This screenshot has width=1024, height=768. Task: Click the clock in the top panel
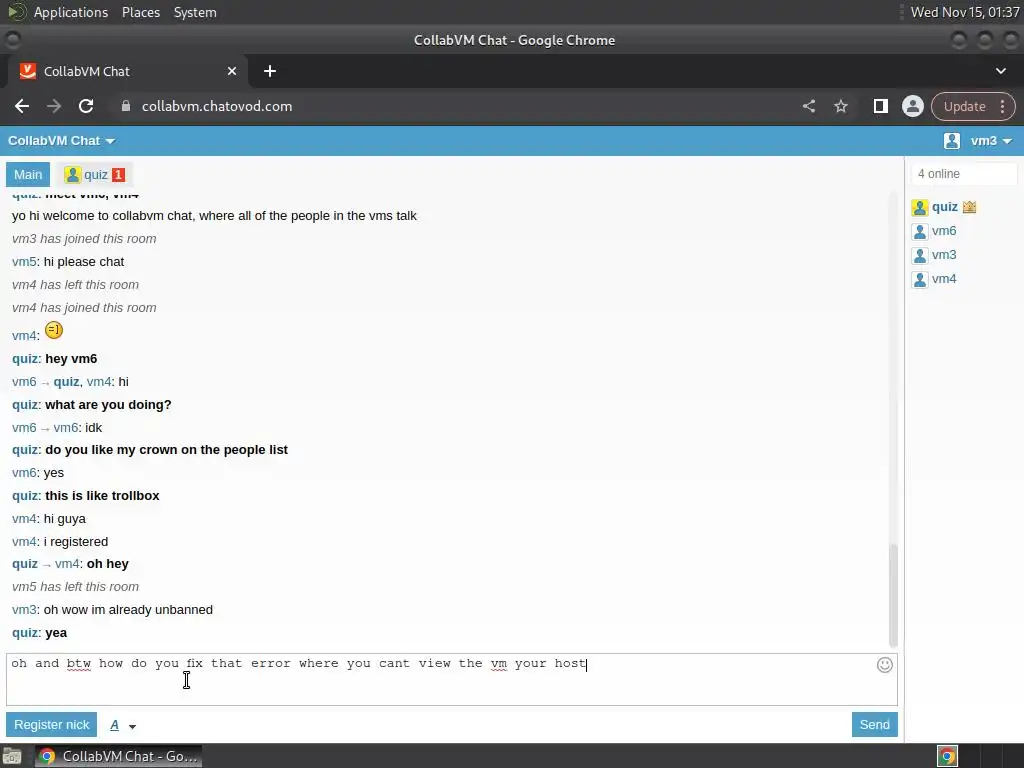pyautogui.click(x=965, y=12)
